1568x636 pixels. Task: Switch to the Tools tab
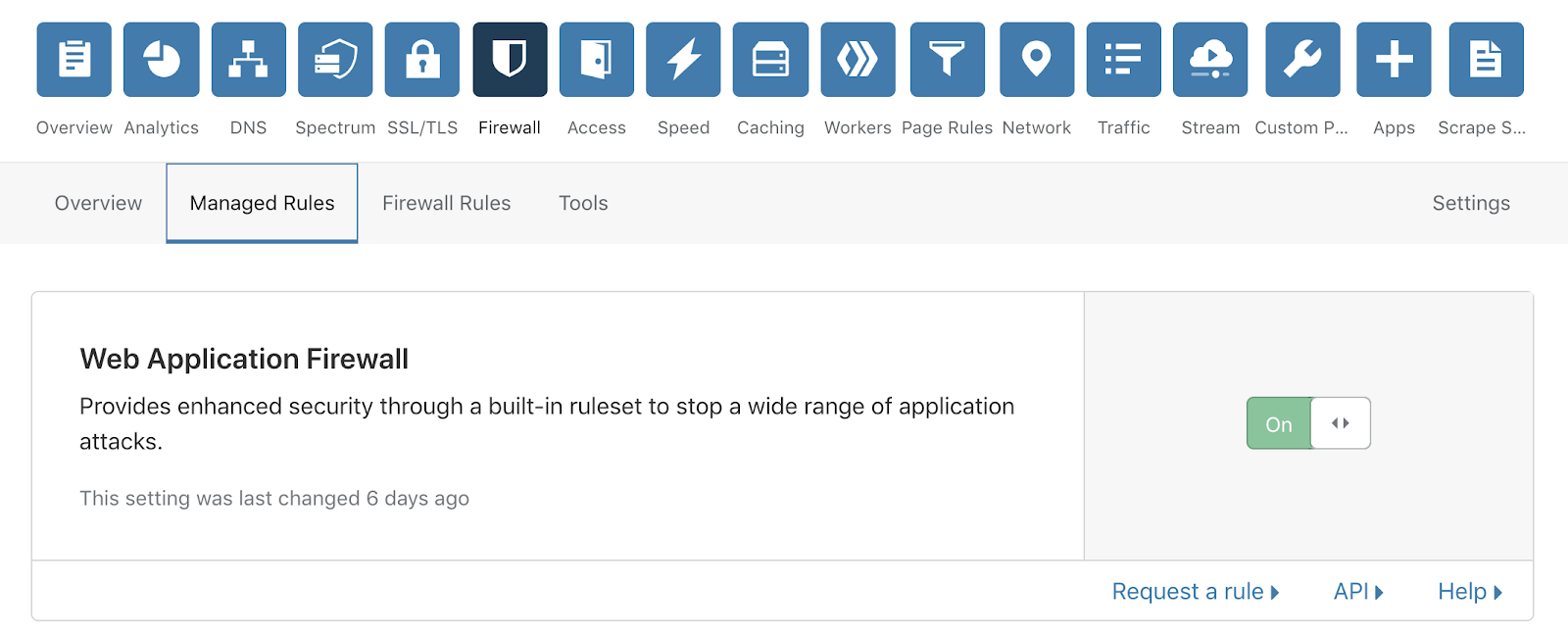tap(583, 203)
